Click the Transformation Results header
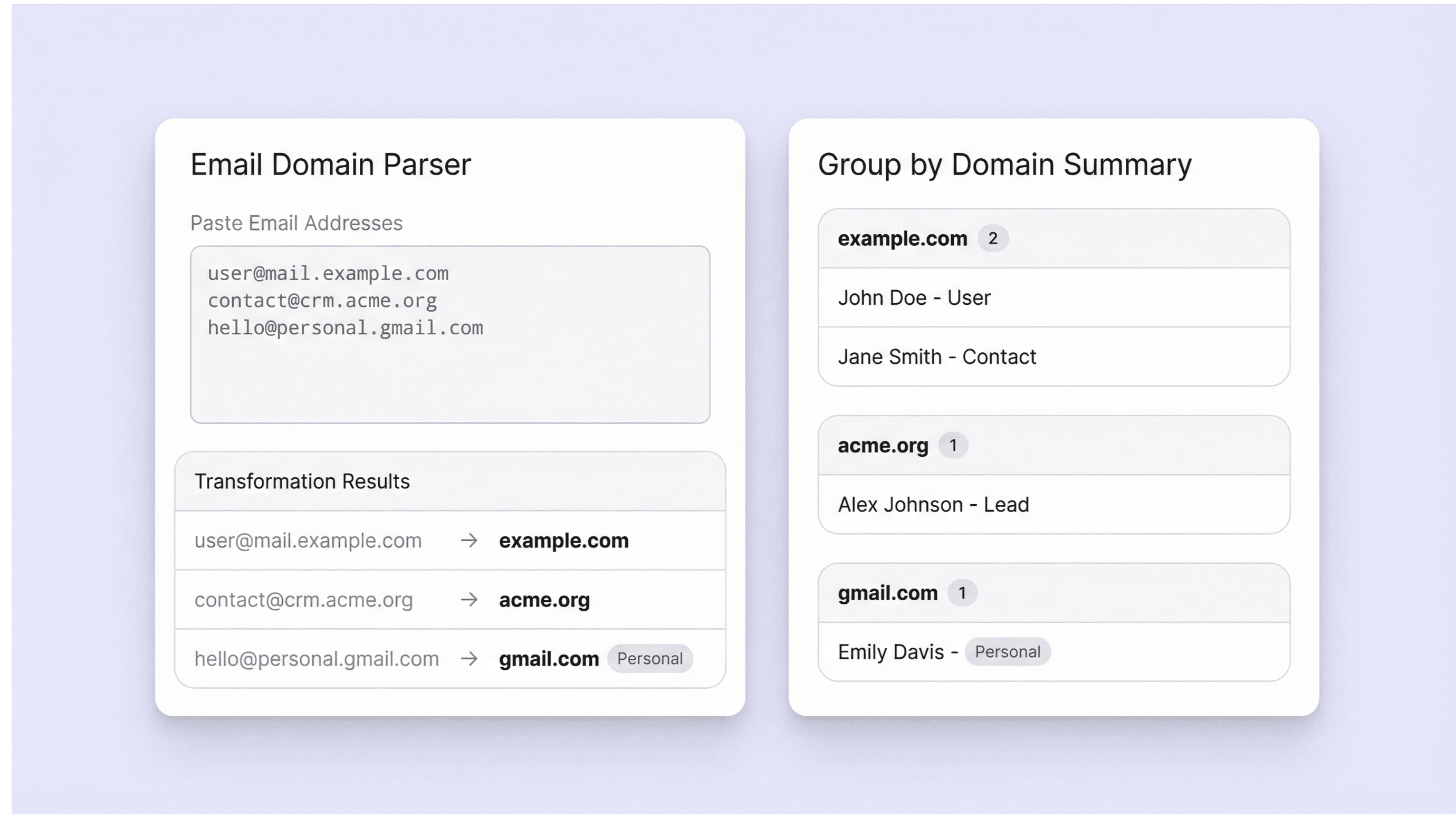Viewport: 1456px width, 818px height. pos(302,482)
